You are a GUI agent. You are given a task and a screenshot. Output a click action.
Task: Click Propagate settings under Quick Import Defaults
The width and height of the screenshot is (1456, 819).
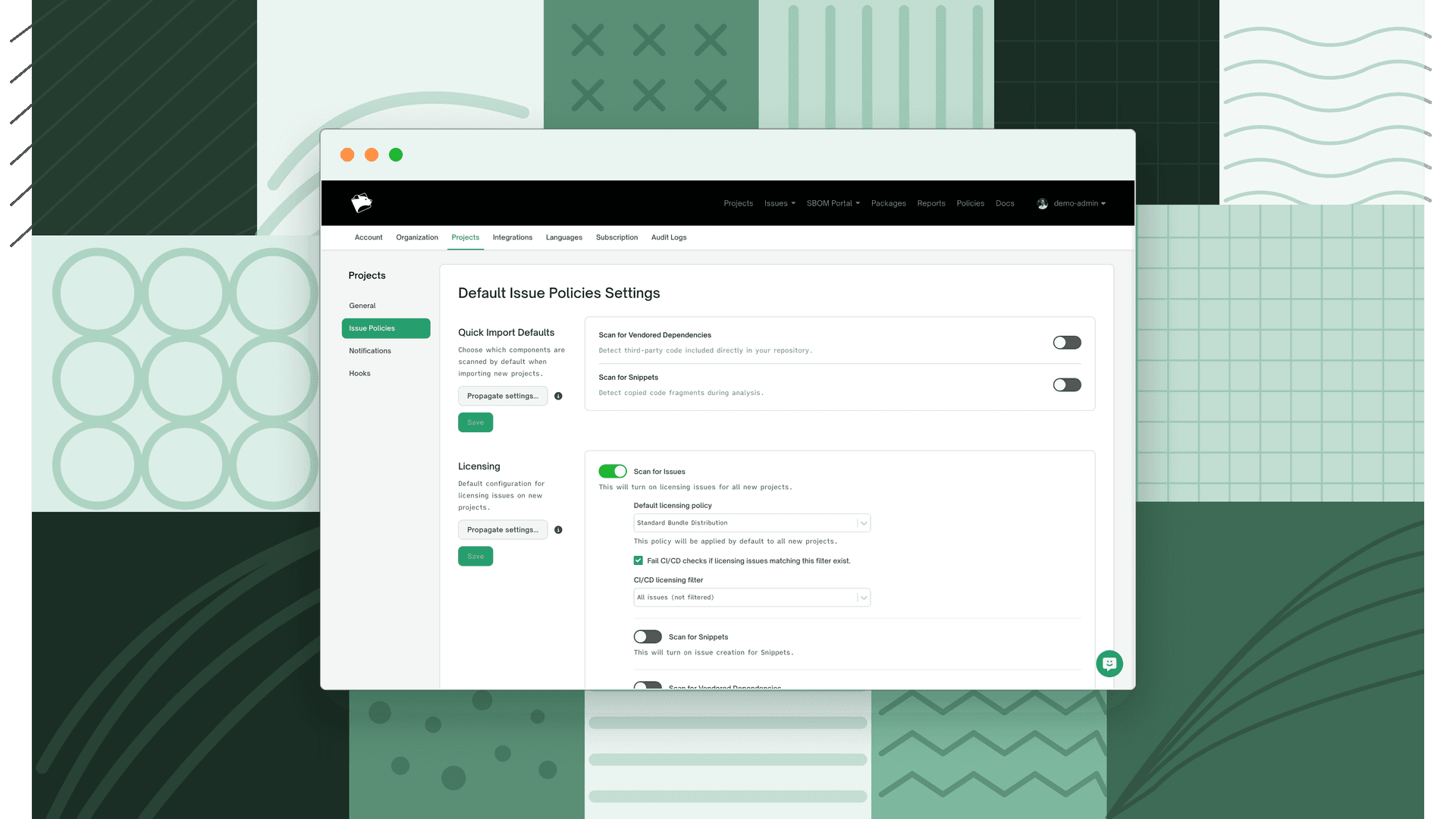tap(503, 396)
